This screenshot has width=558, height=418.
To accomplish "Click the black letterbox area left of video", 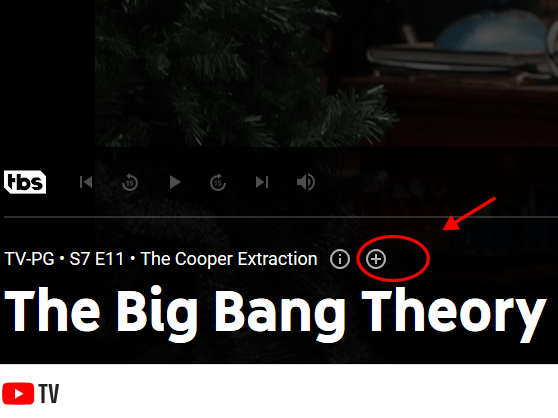I will pyautogui.click(x=47, y=73).
